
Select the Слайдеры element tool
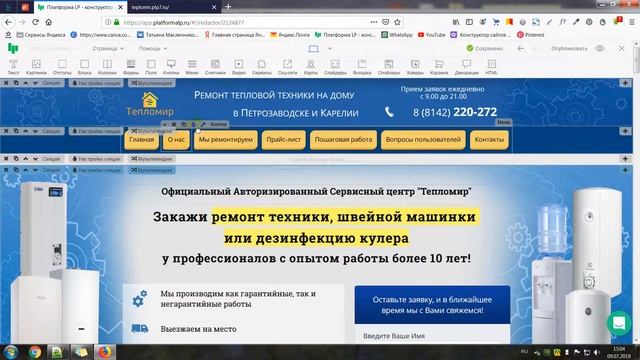[x=335, y=67]
